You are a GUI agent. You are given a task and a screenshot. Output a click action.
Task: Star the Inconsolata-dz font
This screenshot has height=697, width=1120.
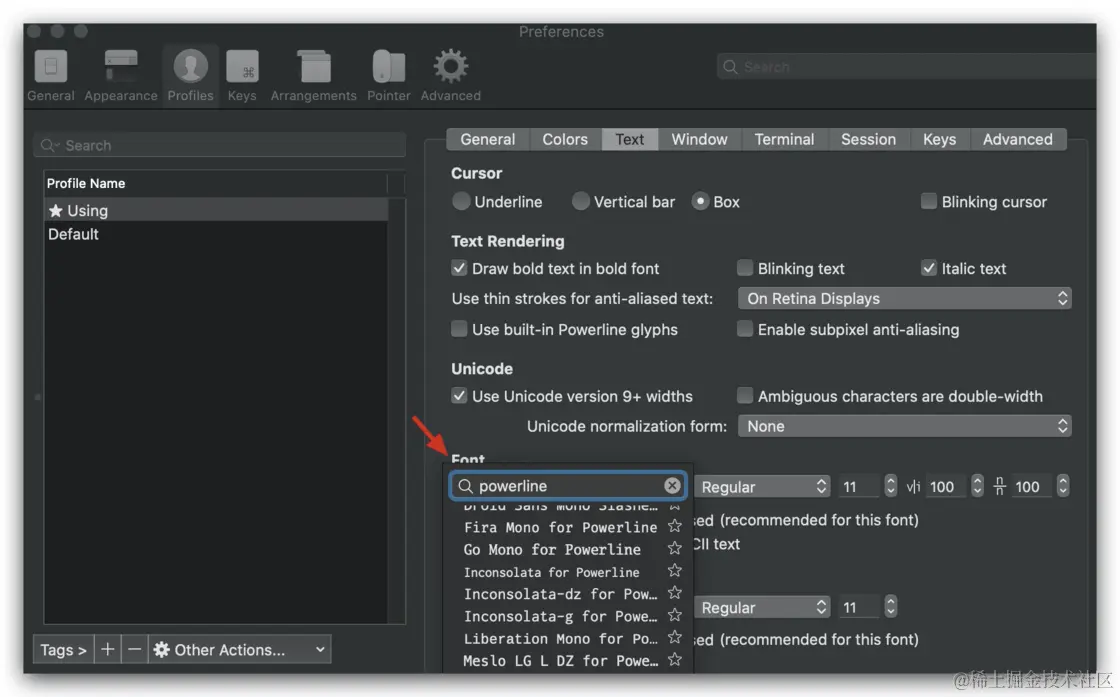click(674, 593)
